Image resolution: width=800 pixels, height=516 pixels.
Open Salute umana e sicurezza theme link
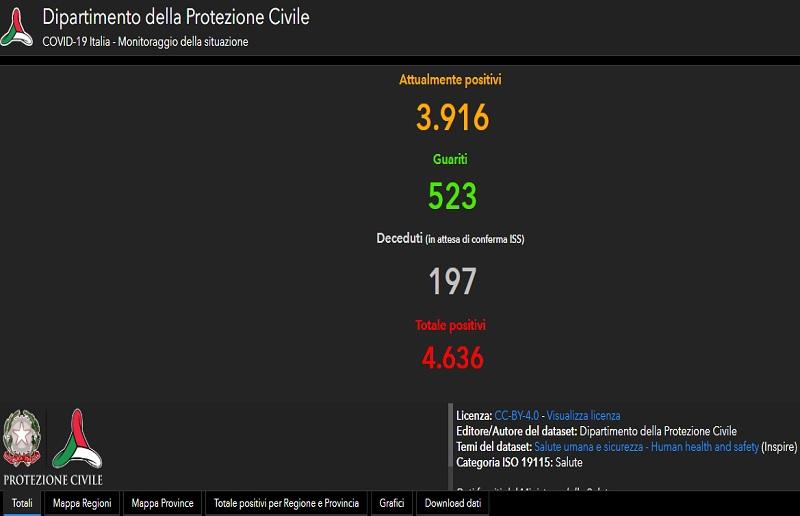tap(646, 447)
